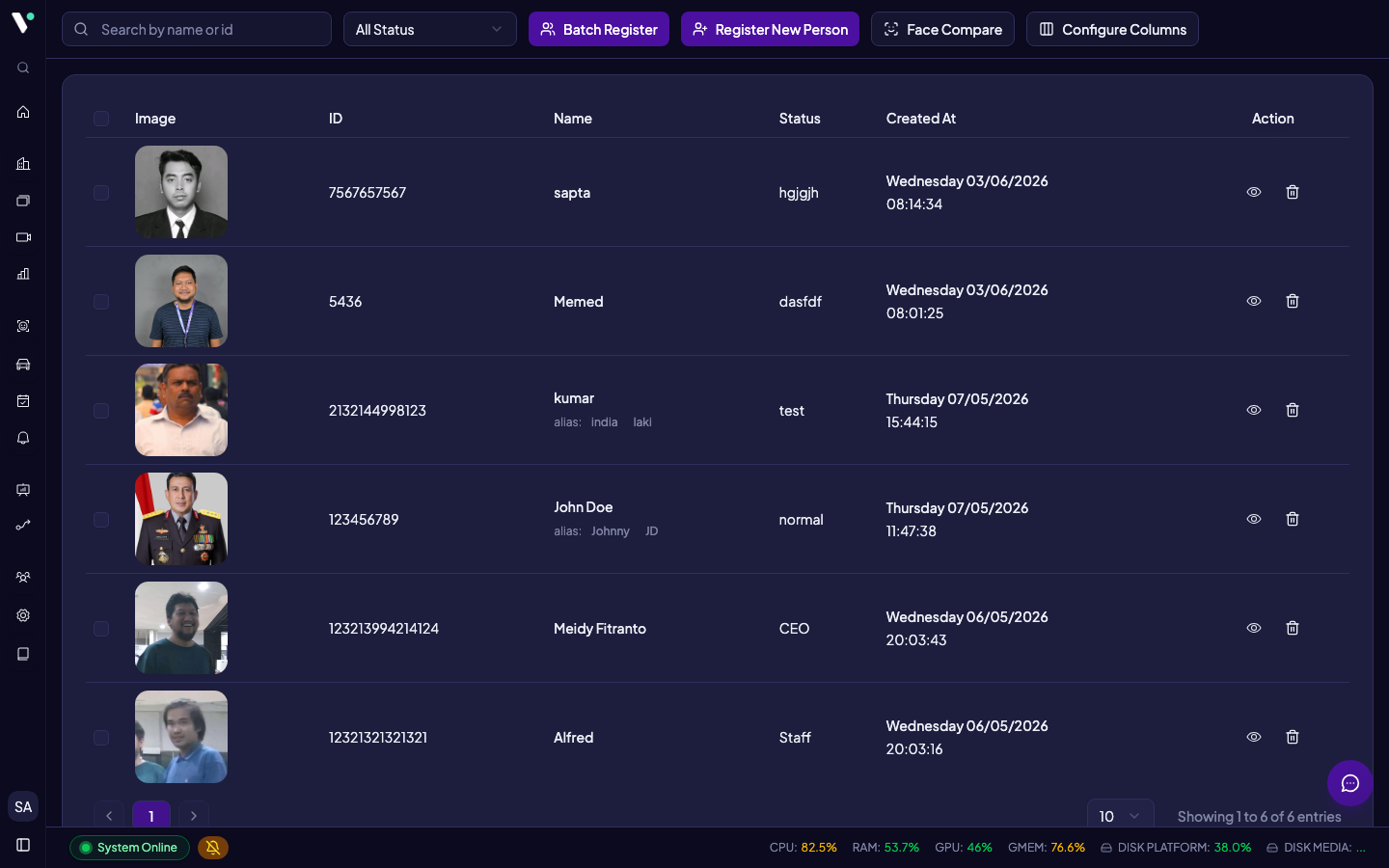The width and height of the screenshot is (1389, 868).
Task: Delete the John Doe record with trash icon
Action: coord(1293,519)
